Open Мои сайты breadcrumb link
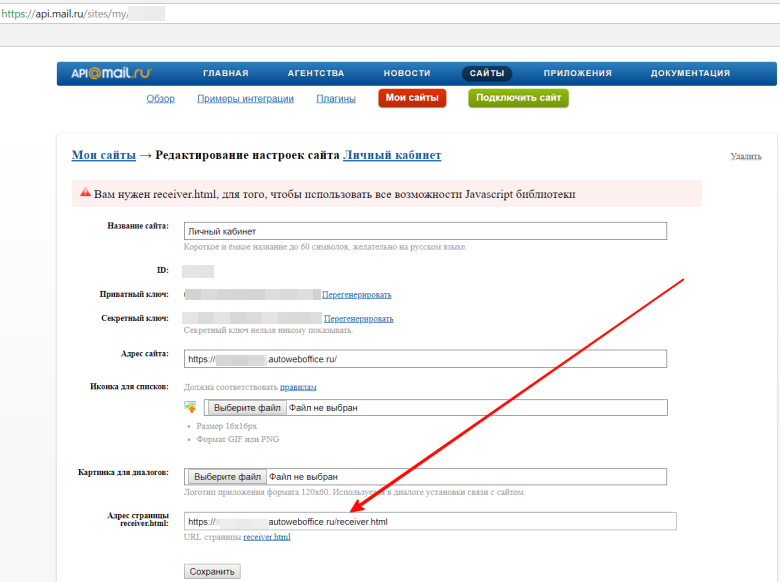The image size is (780, 582). point(103,155)
